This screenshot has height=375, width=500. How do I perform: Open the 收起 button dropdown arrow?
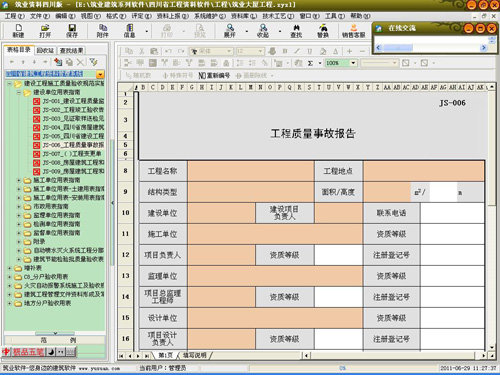click(280, 32)
